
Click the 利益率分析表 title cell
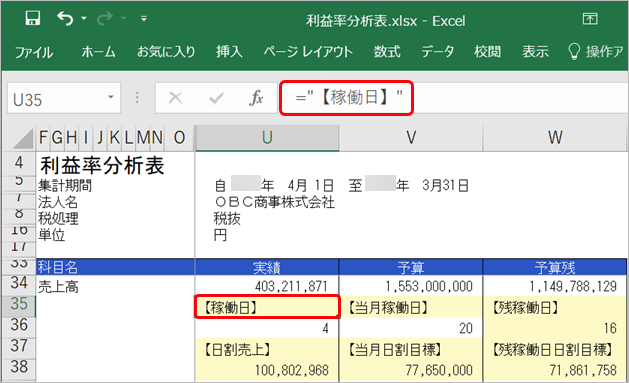pos(103,165)
